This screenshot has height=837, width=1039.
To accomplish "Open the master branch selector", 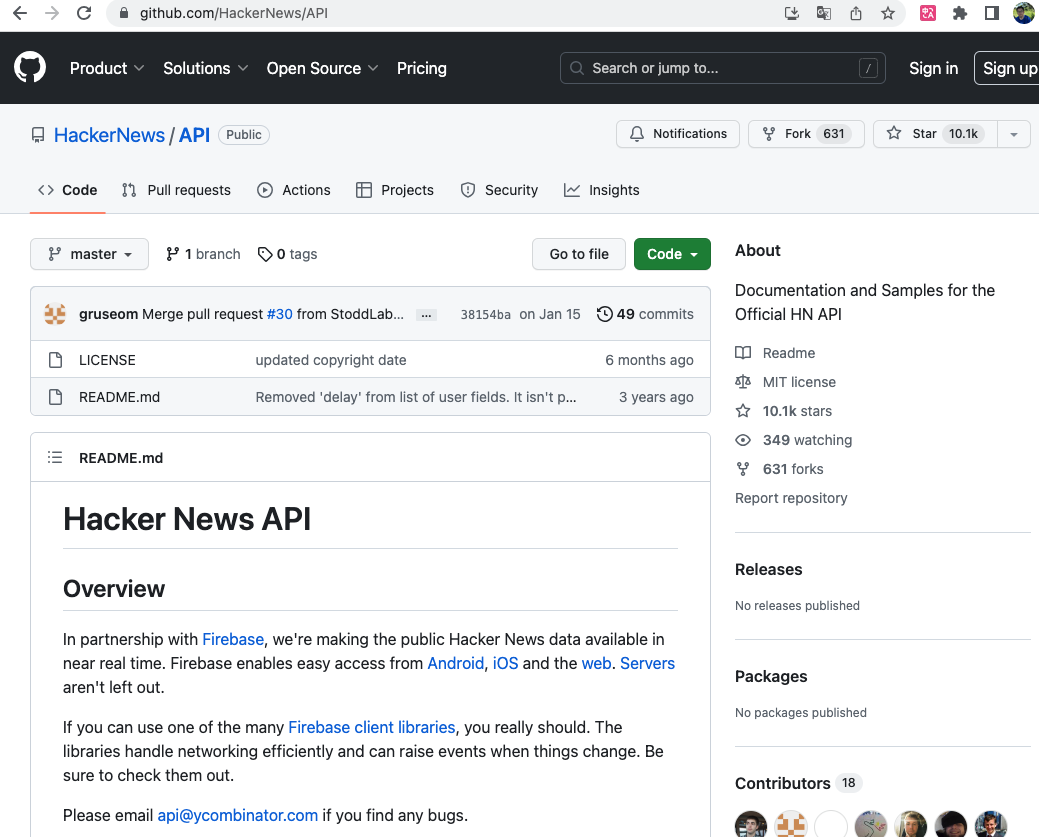I will point(89,254).
